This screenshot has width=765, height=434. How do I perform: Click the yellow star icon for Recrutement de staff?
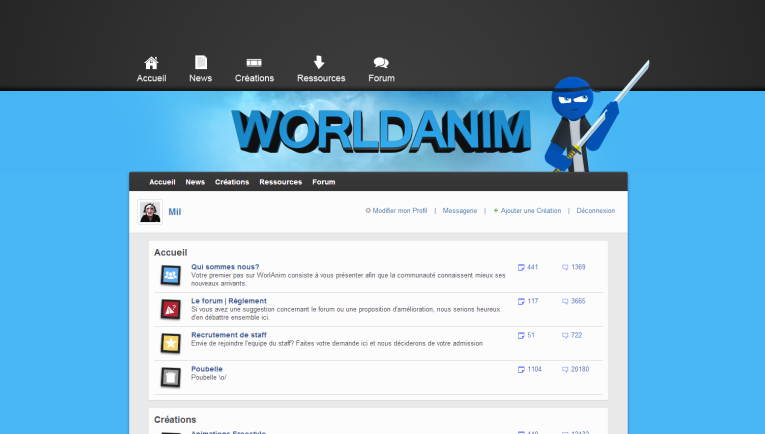(171, 344)
